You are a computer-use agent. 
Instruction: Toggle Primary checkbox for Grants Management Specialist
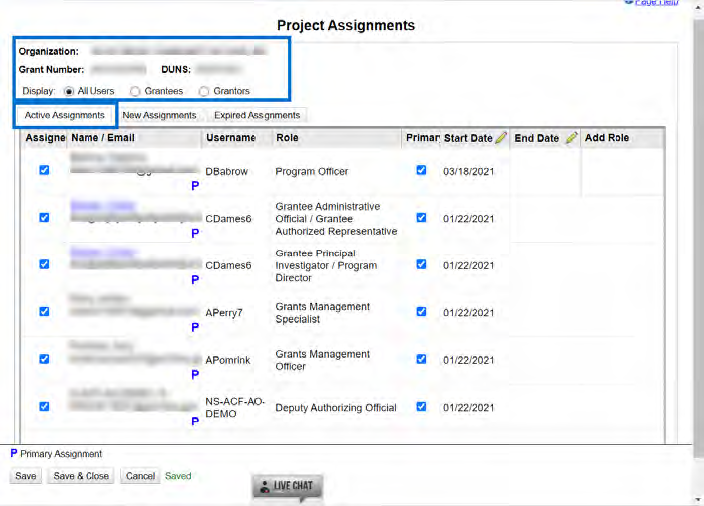[421, 312]
